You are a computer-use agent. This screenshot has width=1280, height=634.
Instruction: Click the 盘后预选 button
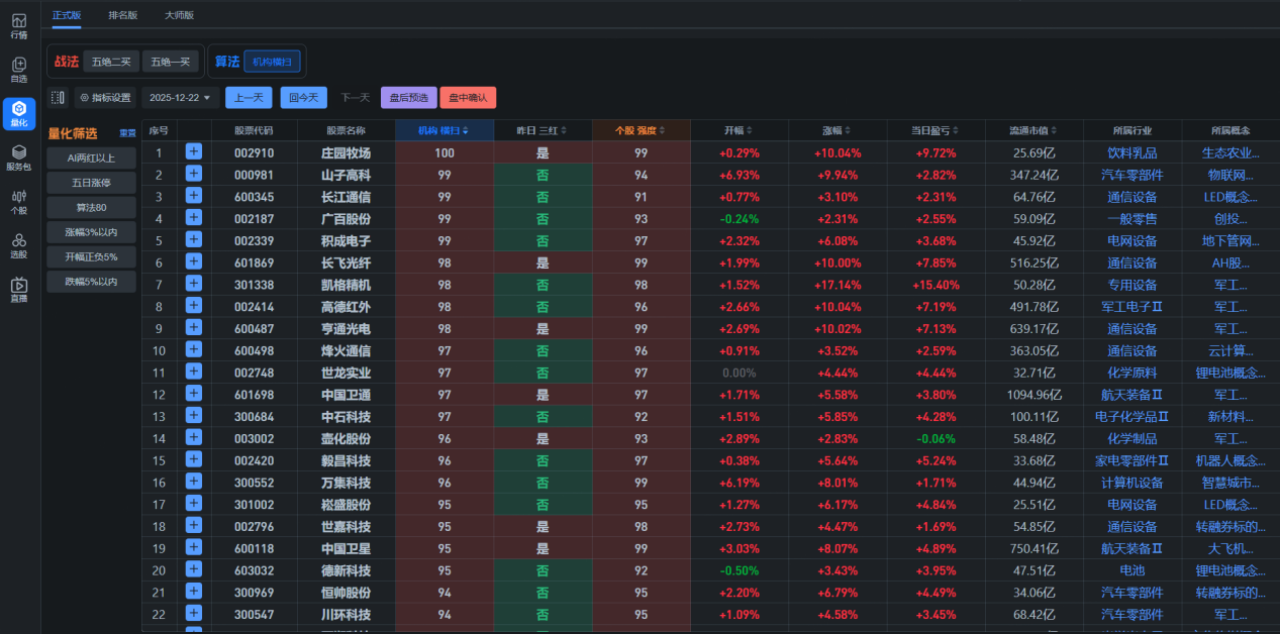[x=408, y=98]
